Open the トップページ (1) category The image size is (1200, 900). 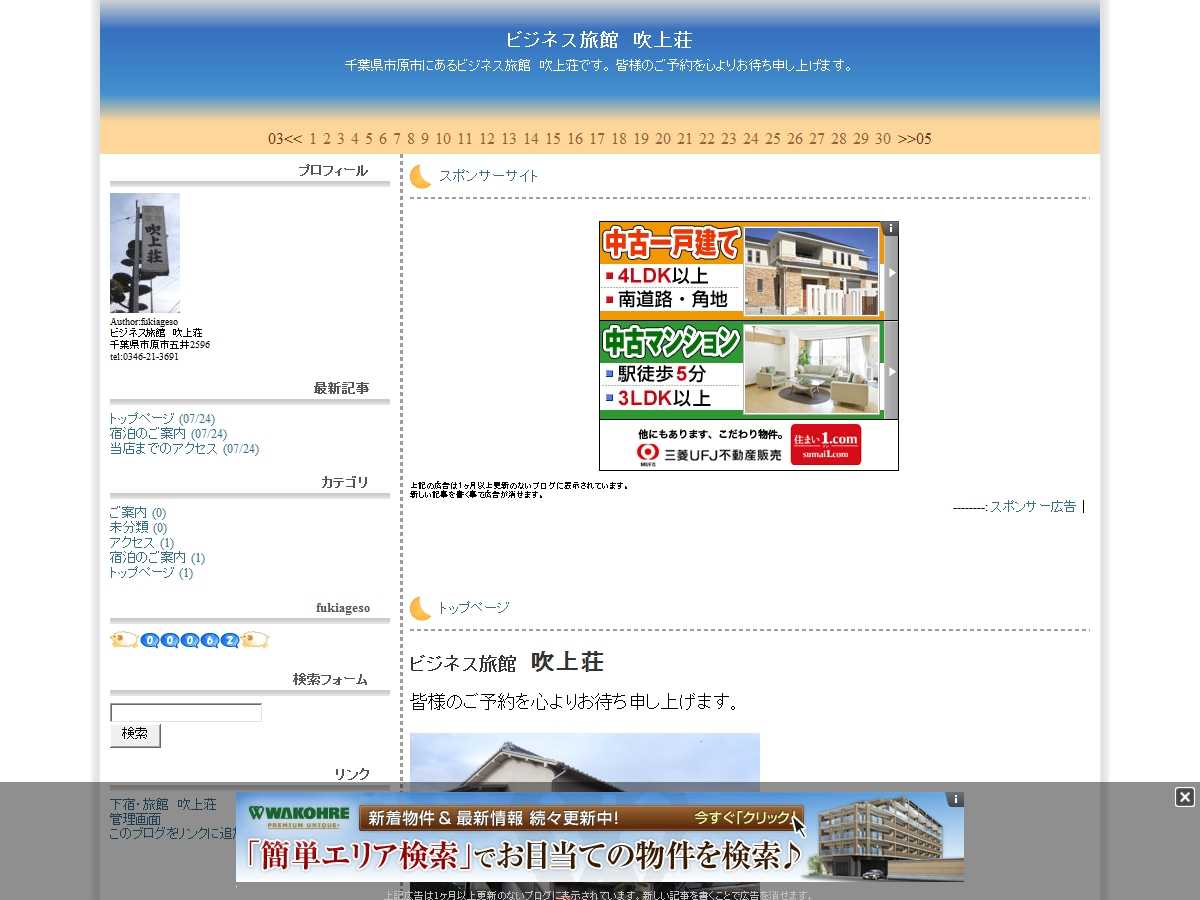click(151, 573)
